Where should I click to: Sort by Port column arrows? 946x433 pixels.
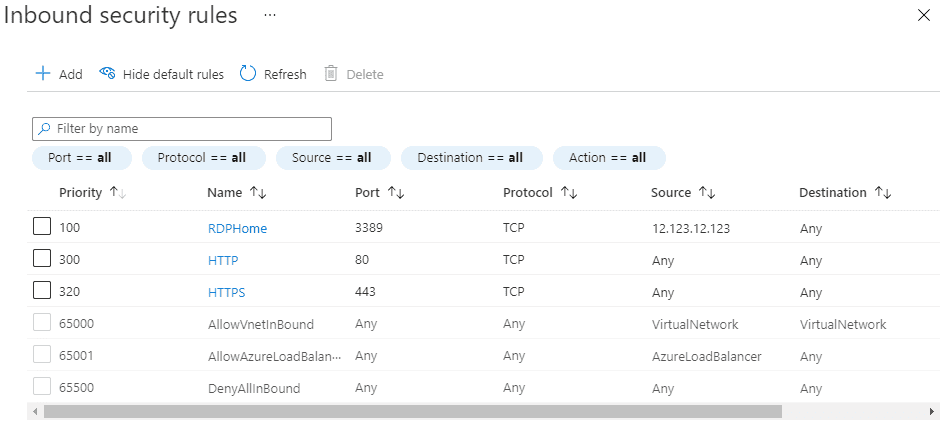[396, 193]
